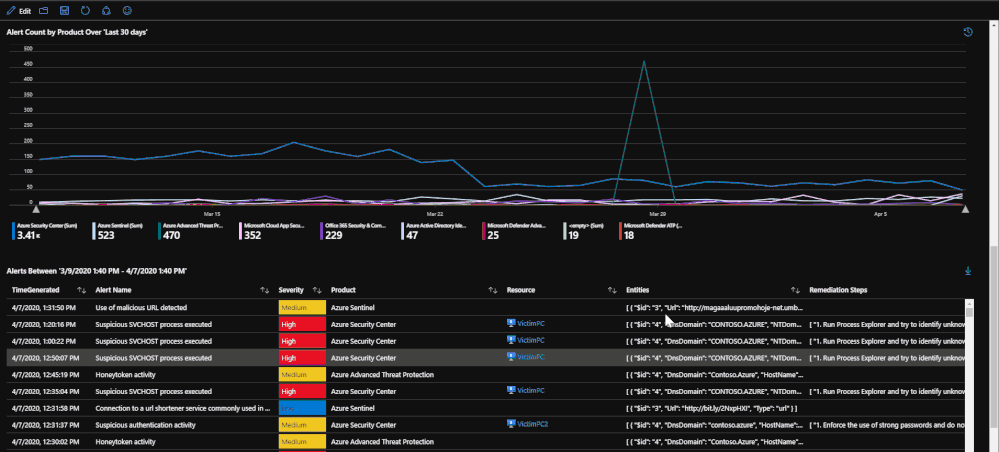Select Azure Active Directory 47 legend tile
Screen dimensions: 999x452
pos(436,231)
